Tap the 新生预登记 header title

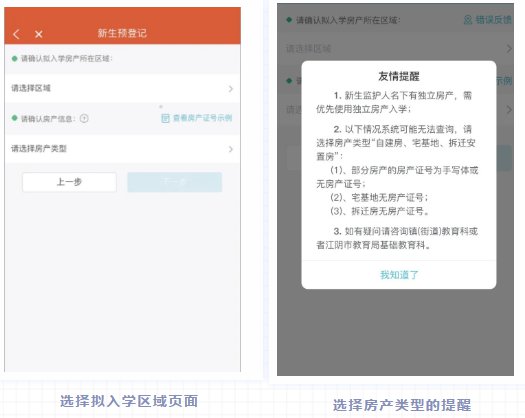coord(122,33)
